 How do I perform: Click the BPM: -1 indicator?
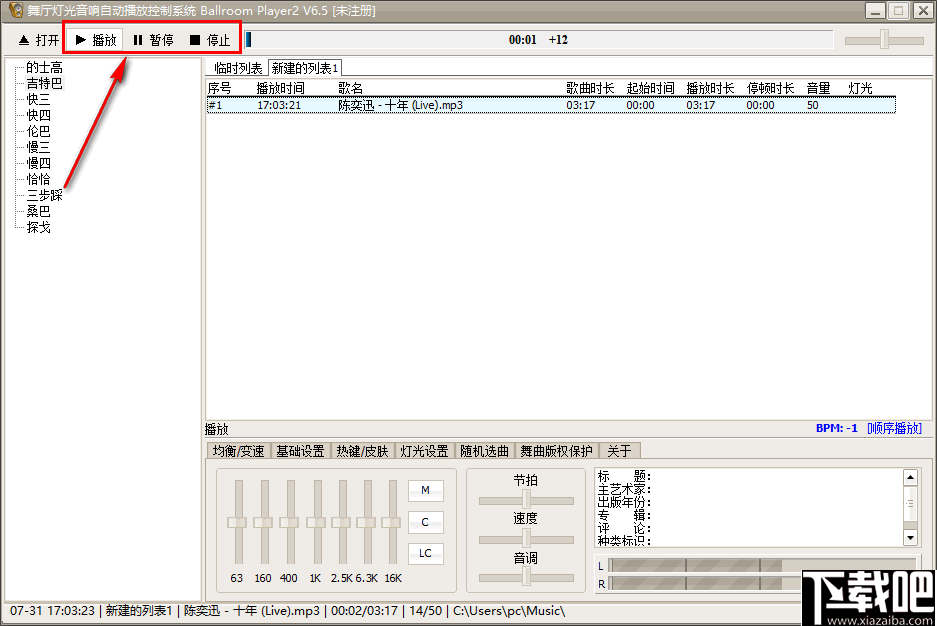tap(837, 428)
